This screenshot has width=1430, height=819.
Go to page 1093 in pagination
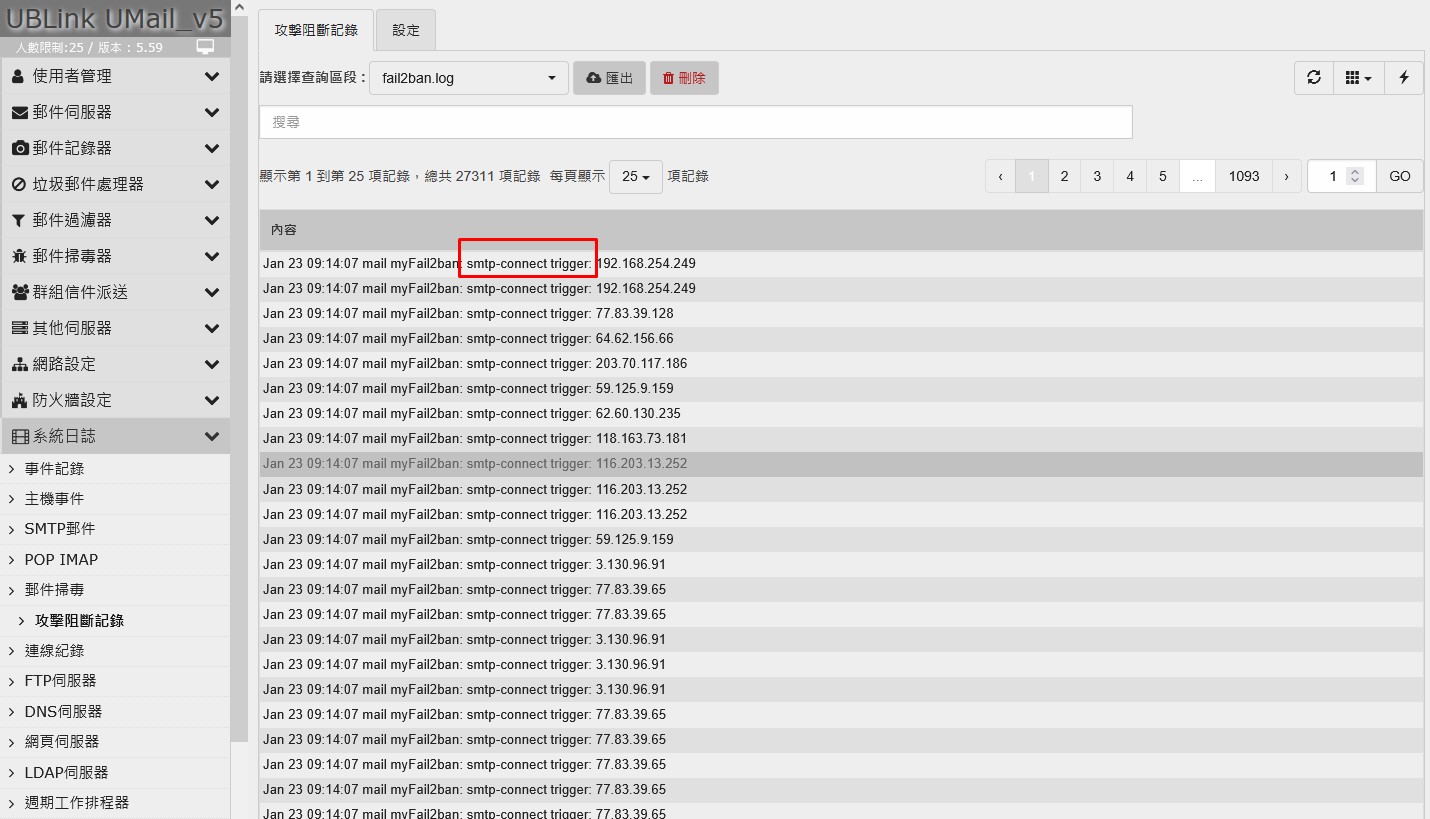coord(1243,176)
